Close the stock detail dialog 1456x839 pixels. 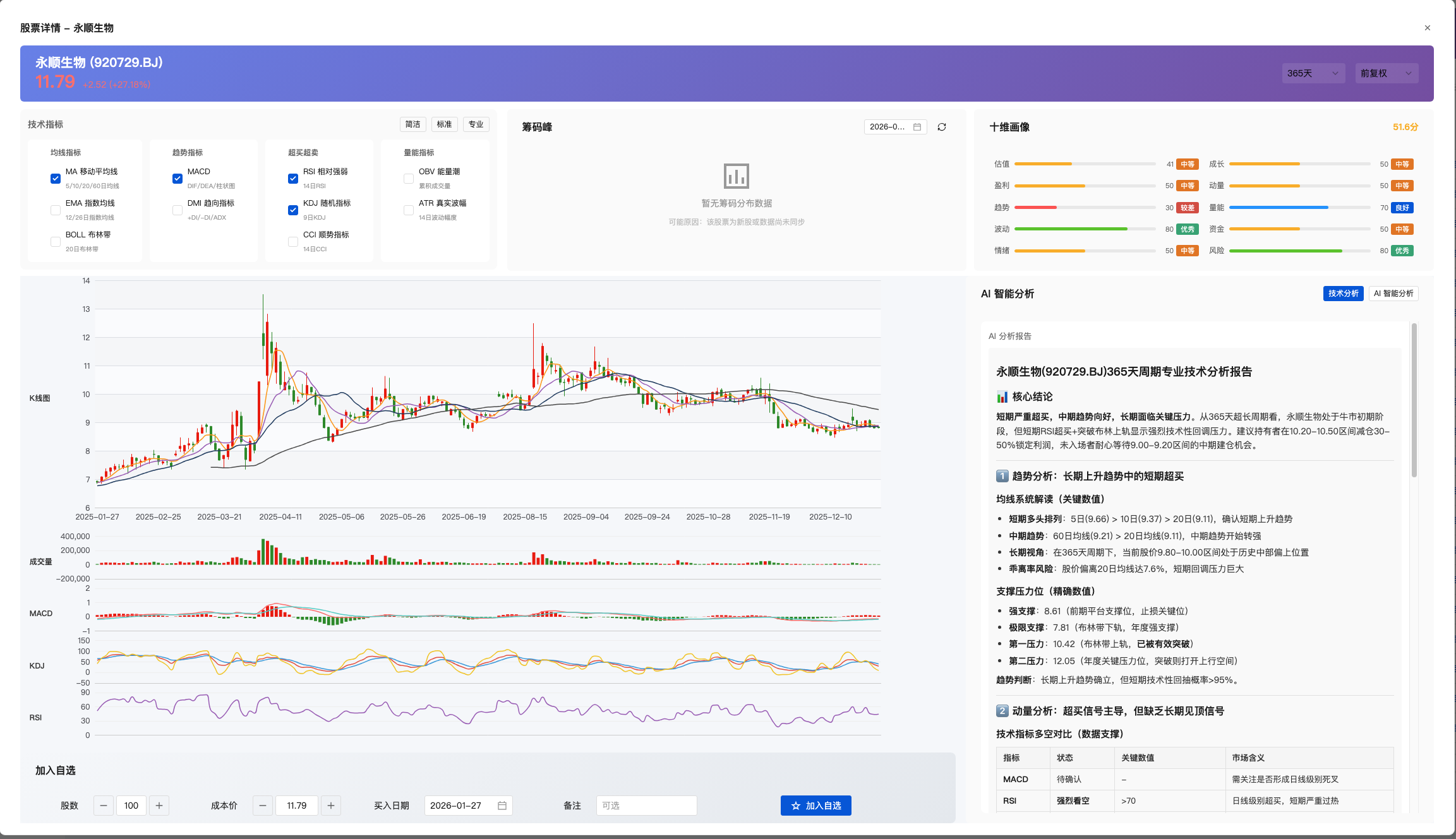tap(1427, 28)
